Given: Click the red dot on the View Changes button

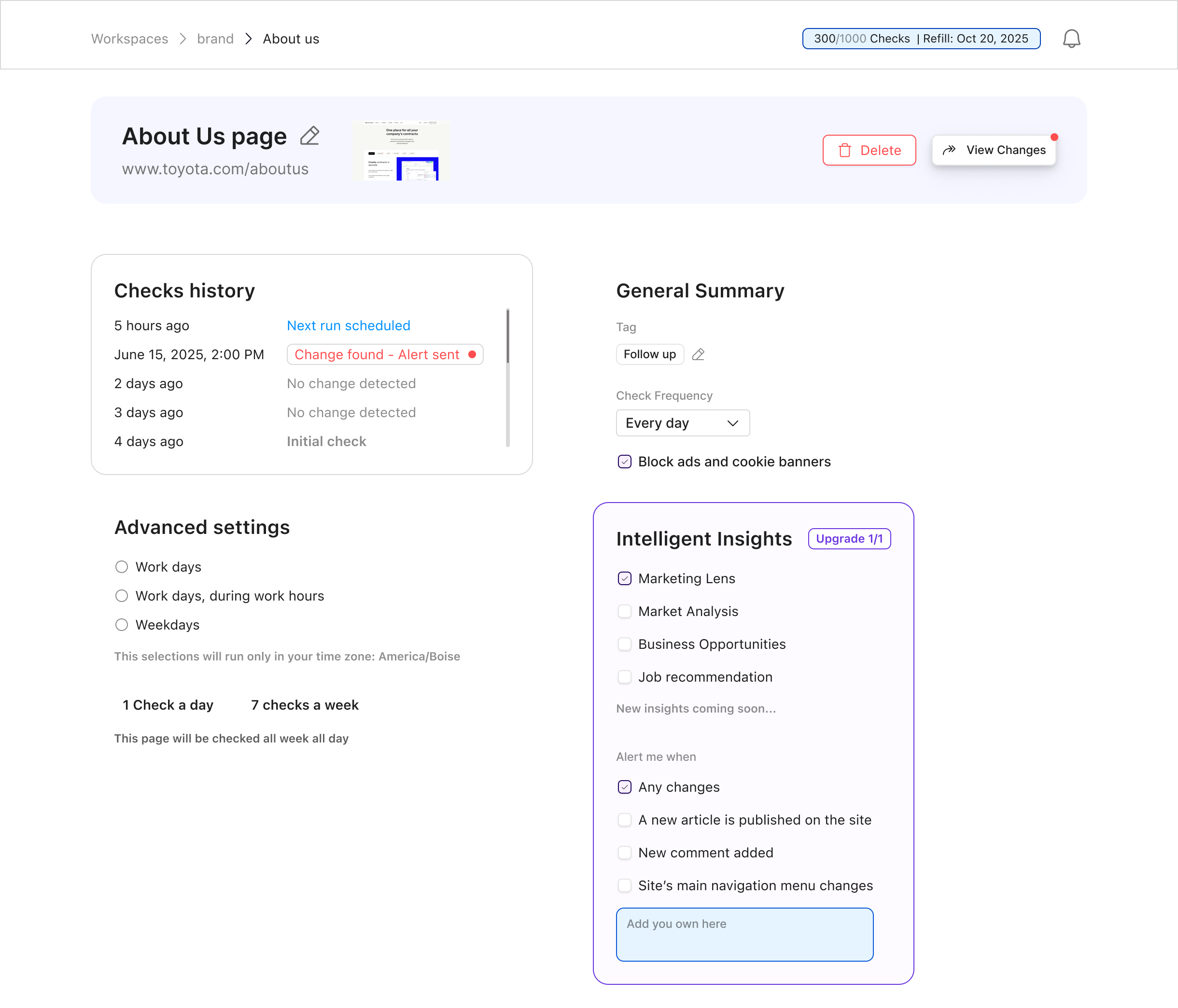Looking at the screenshot, I should (x=1055, y=137).
